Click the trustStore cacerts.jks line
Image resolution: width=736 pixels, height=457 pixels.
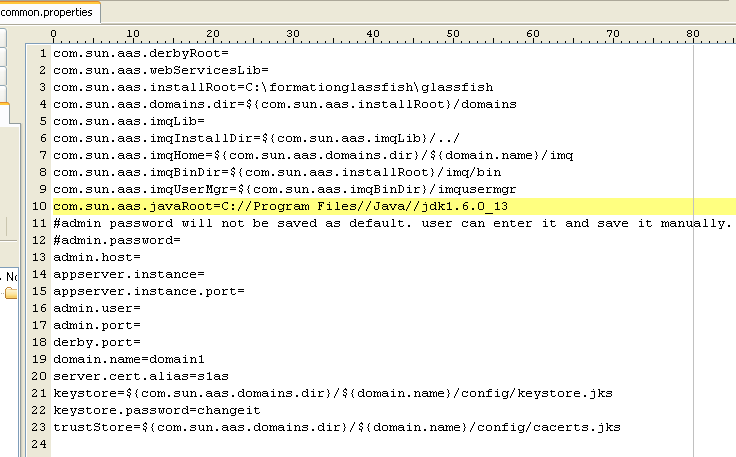pyautogui.click(x=336, y=426)
